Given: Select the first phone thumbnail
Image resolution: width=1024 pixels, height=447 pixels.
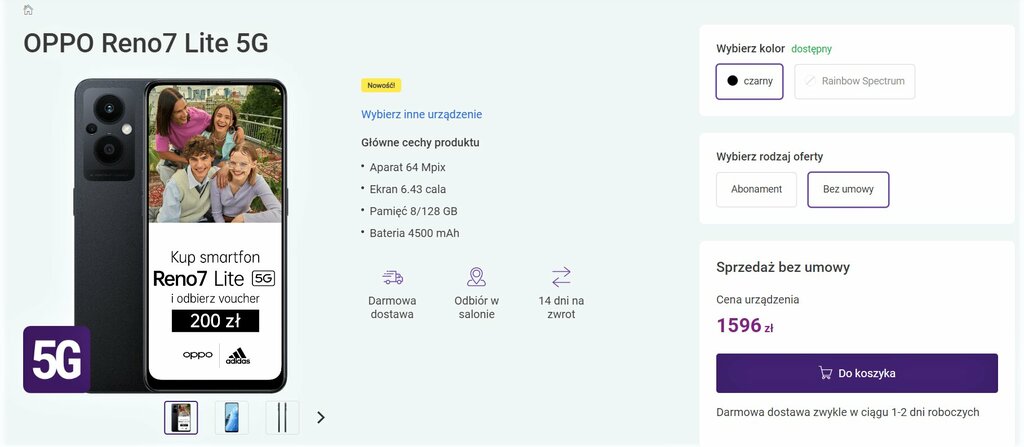Looking at the screenshot, I should coord(181,418).
